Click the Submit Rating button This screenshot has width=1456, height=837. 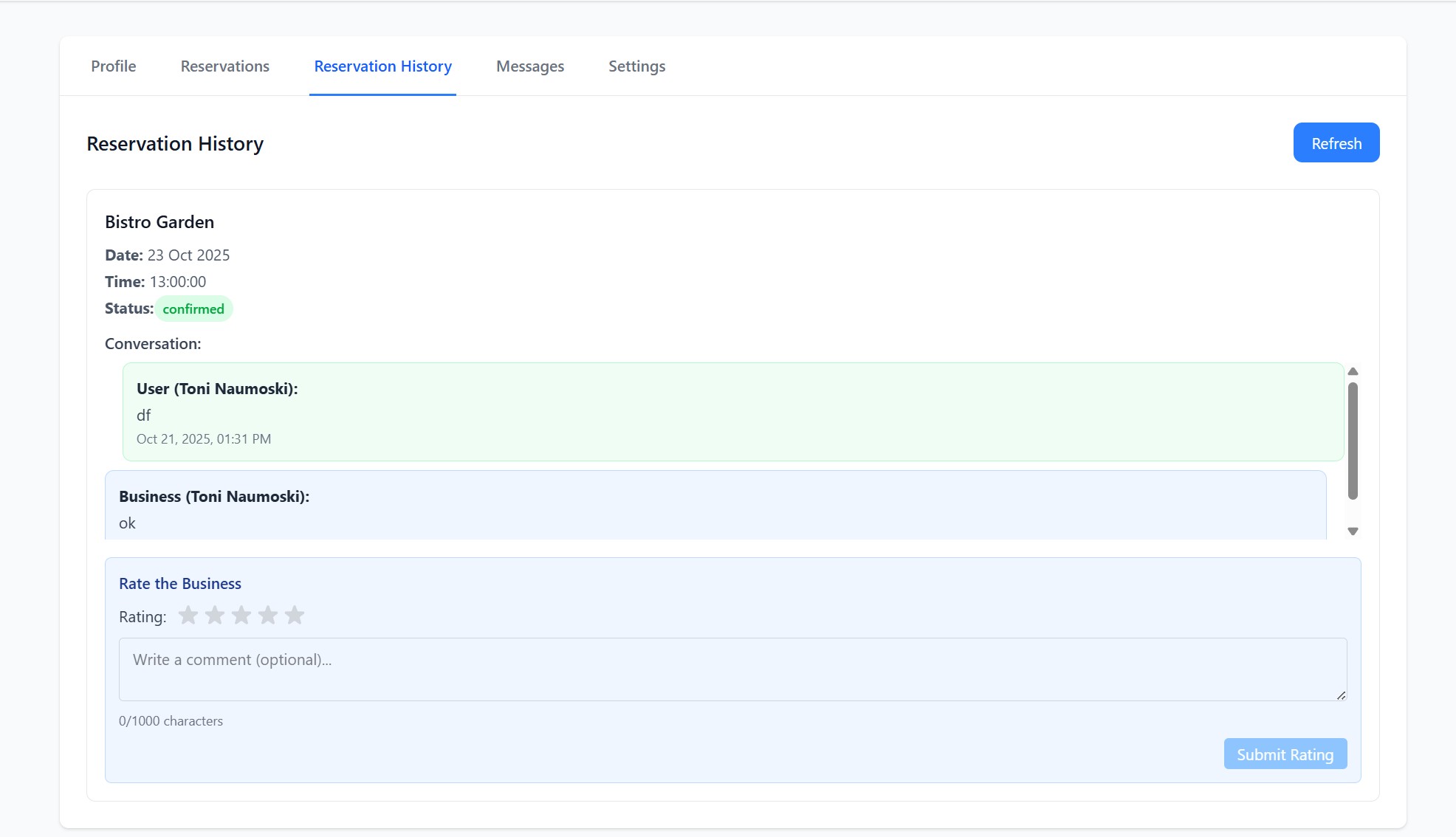1285,754
